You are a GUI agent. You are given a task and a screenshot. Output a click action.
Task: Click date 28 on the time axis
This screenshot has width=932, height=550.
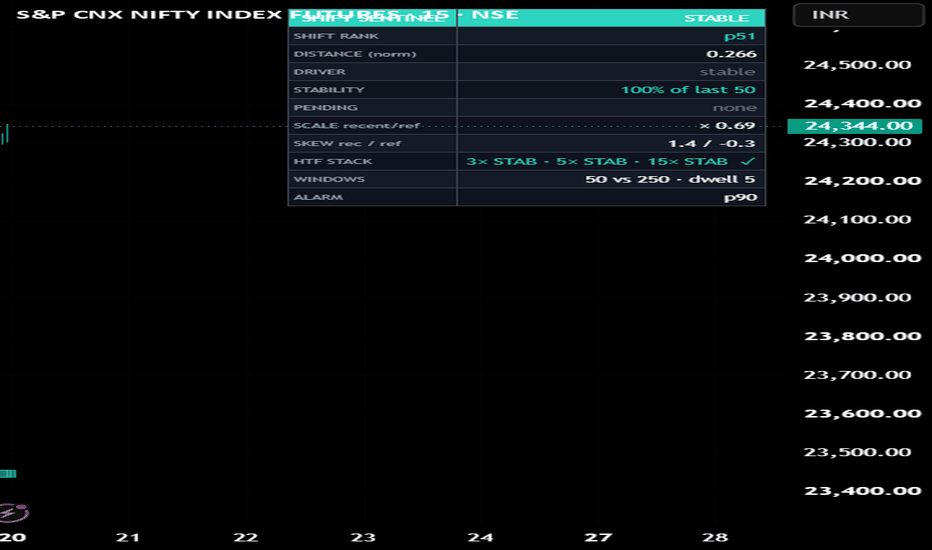(x=715, y=538)
